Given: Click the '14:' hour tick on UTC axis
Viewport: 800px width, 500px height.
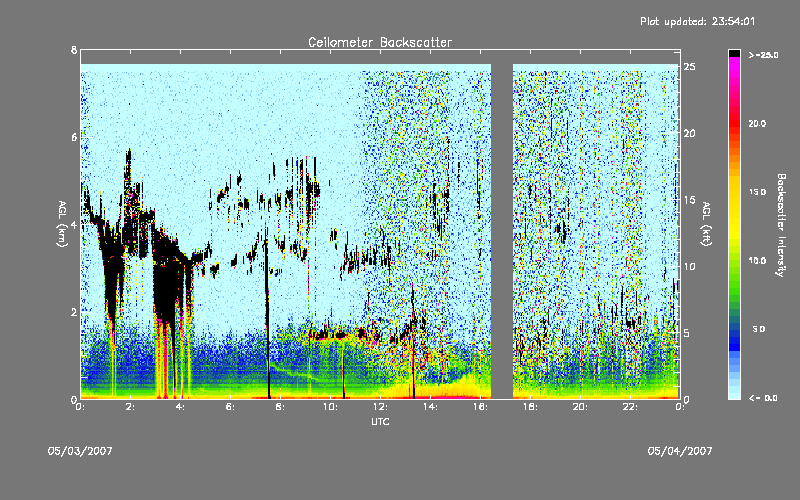Looking at the screenshot, I should tap(430, 407).
